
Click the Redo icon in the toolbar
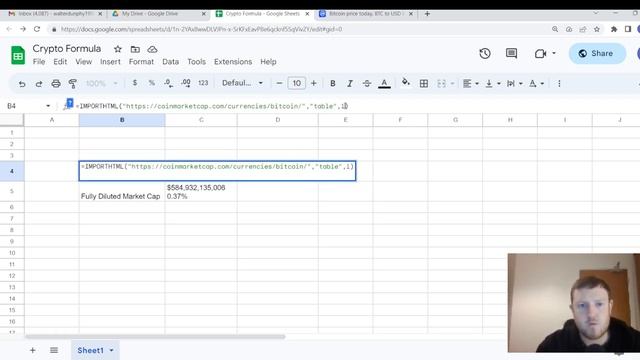click(39, 84)
